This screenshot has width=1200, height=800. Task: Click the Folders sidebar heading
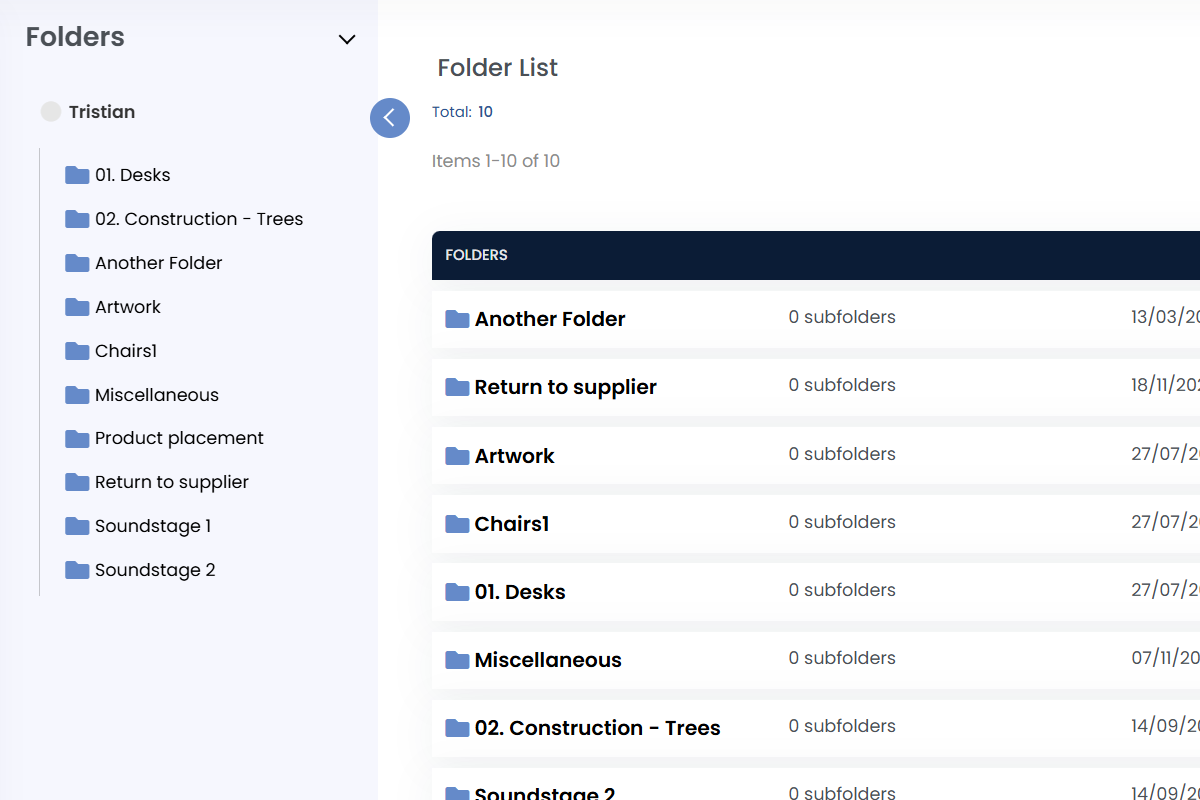pos(75,37)
